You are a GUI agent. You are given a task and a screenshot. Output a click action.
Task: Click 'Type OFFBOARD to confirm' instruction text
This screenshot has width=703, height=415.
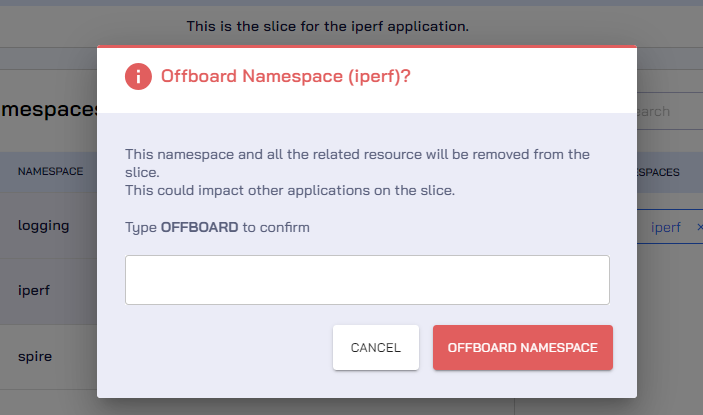click(x=217, y=227)
